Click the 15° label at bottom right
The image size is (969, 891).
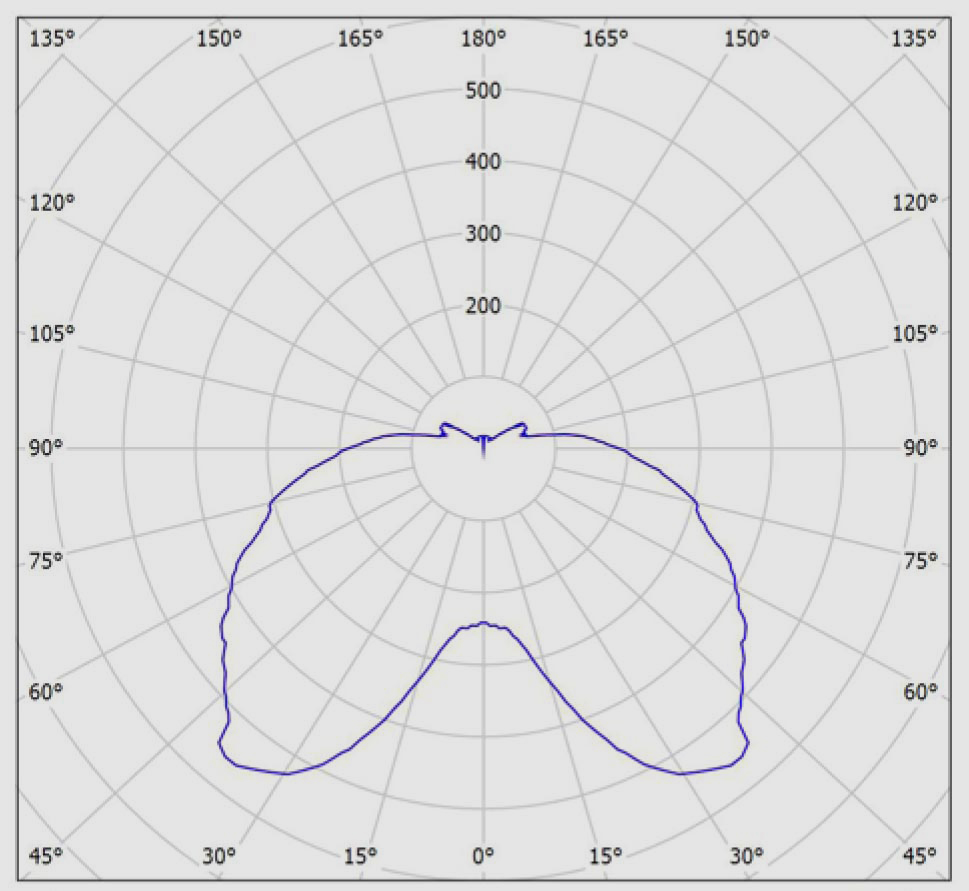point(606,855)
